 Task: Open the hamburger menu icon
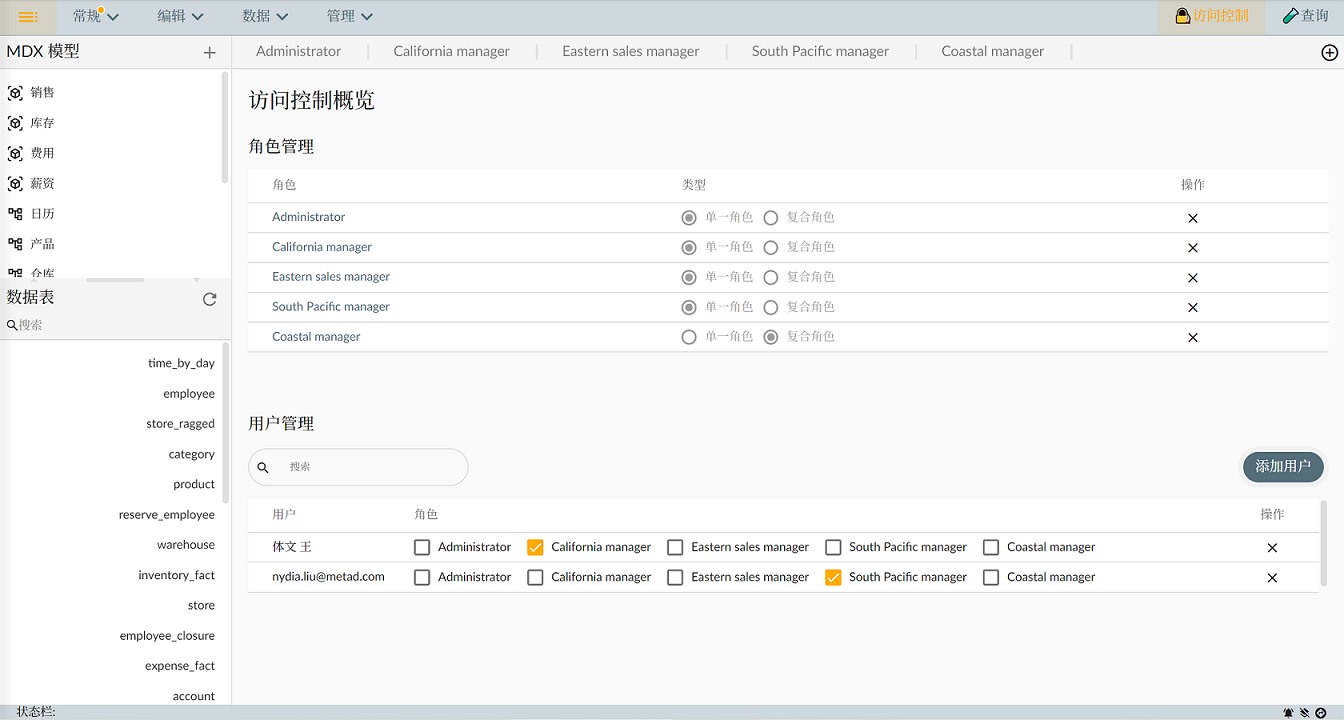point(29,17)
